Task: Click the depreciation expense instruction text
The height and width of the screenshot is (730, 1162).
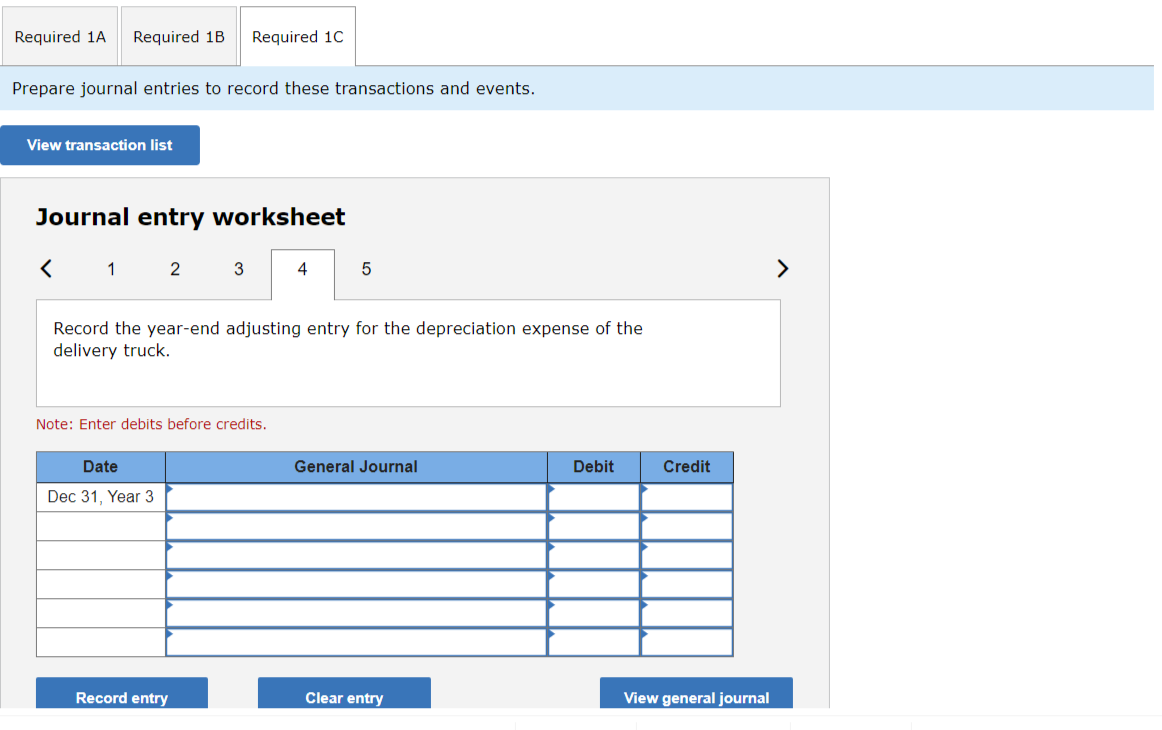Action: (348, 339)
